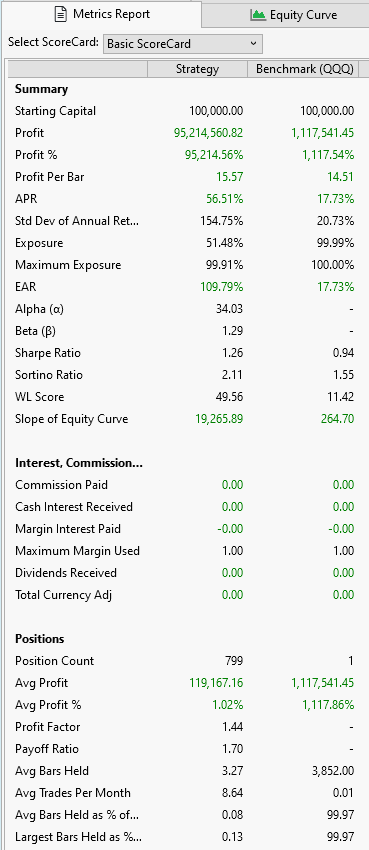Select the Starting Capital row

[x=184, y=111]
